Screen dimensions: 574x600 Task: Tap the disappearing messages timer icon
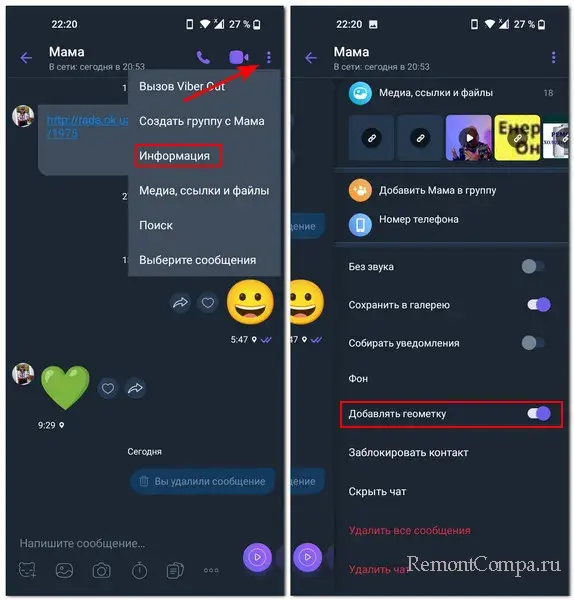coord(139,571)
